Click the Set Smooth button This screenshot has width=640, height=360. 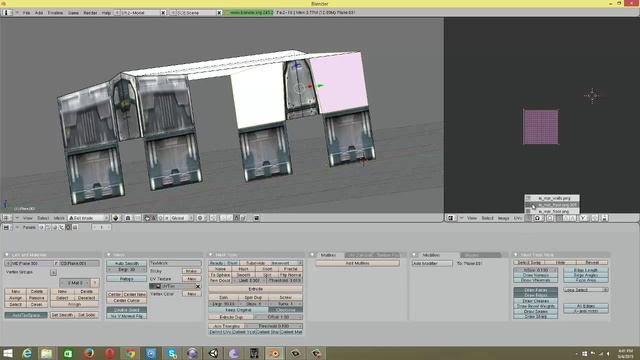tap(62, 315)
